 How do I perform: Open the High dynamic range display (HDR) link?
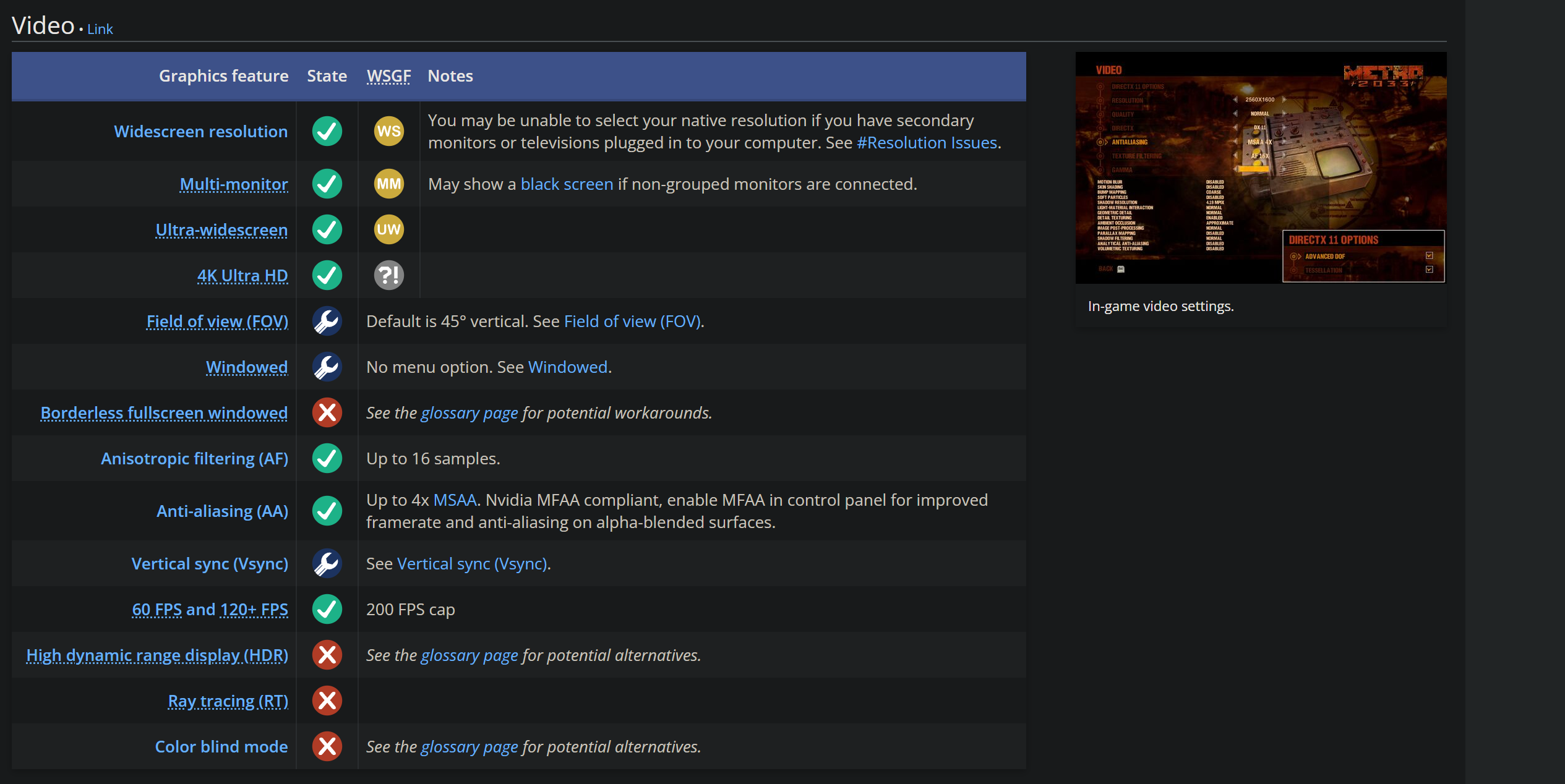click(x=157, y=655)
